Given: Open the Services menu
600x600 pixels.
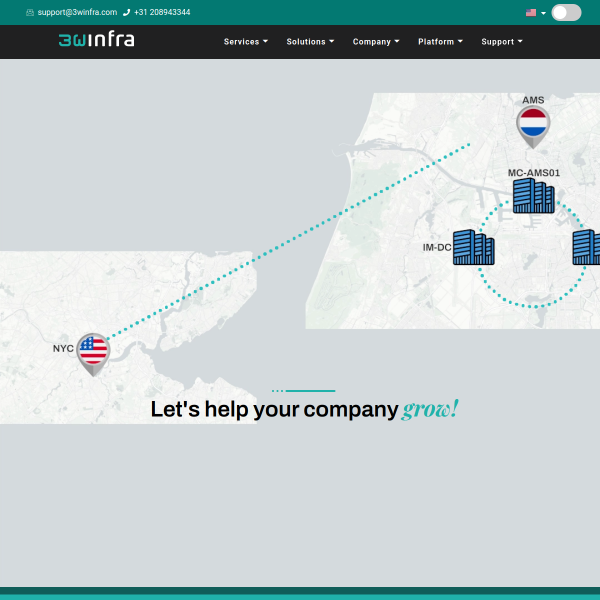Looking at the screenshot, I should [246, 42].
